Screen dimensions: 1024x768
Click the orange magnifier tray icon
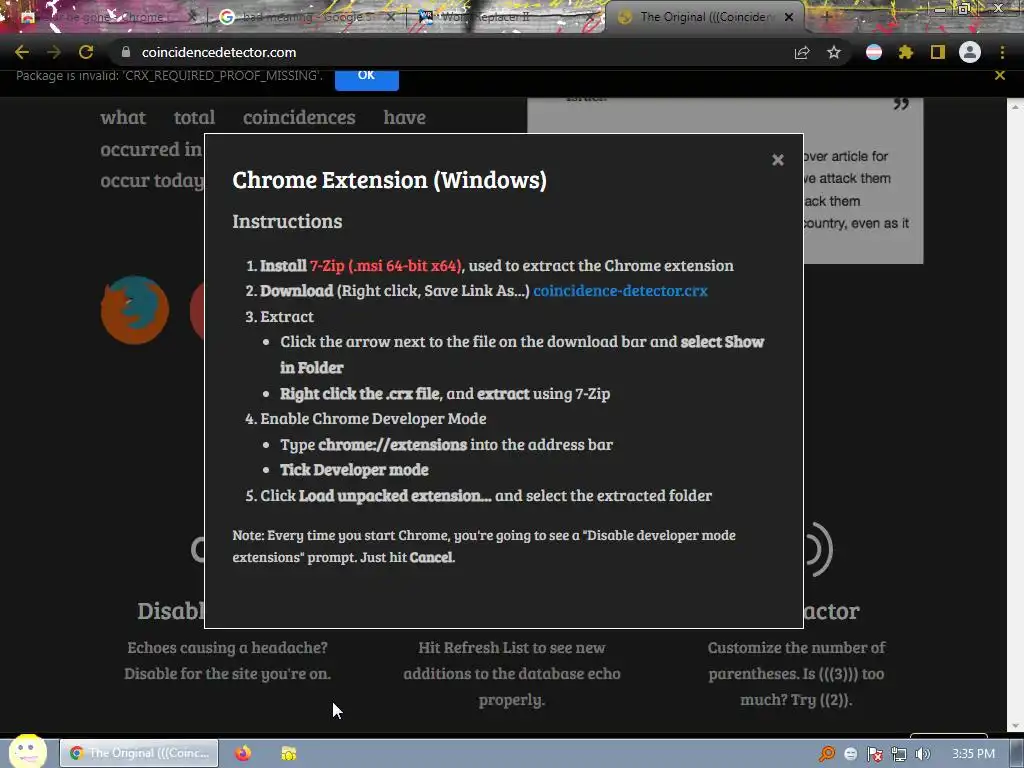(x=827, y=754)
